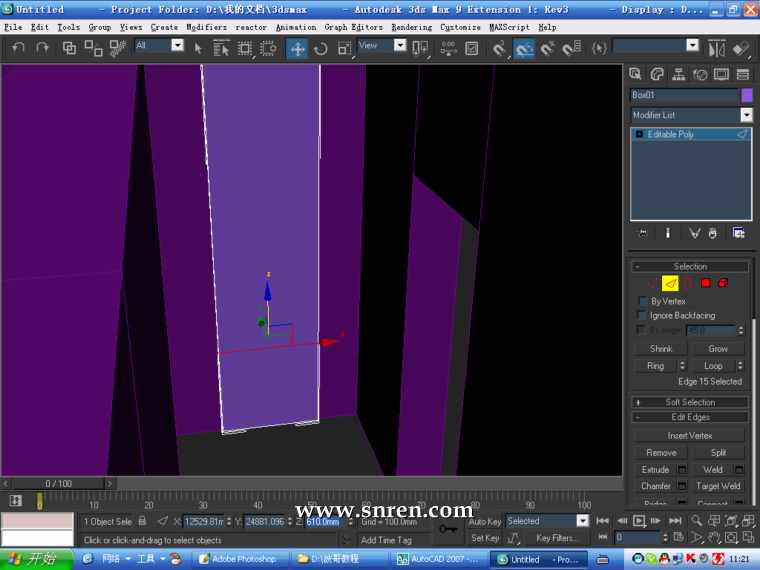Open Select by Name dialog icon
This screenshot has height=570, width=760.
tap(221, 48)
